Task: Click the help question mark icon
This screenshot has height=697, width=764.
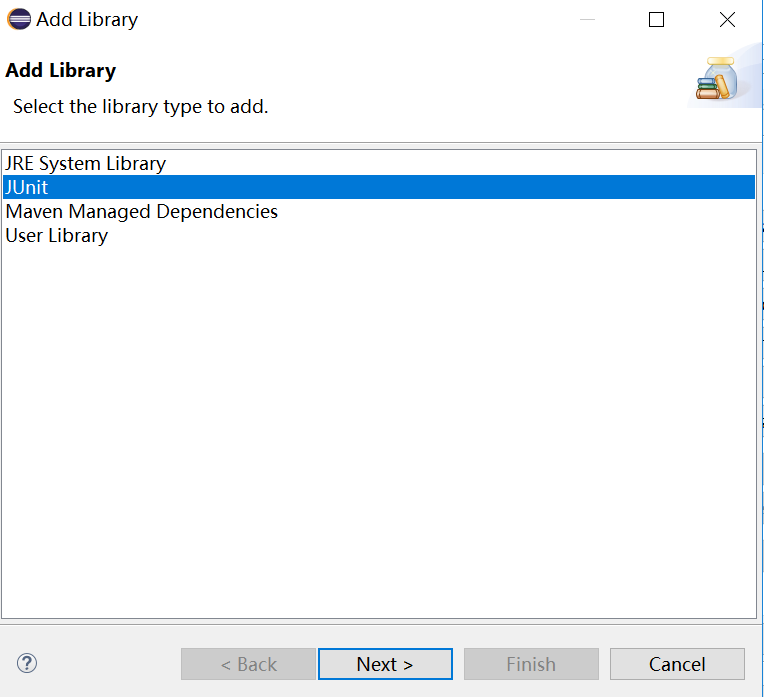Action: pos(27,663)
